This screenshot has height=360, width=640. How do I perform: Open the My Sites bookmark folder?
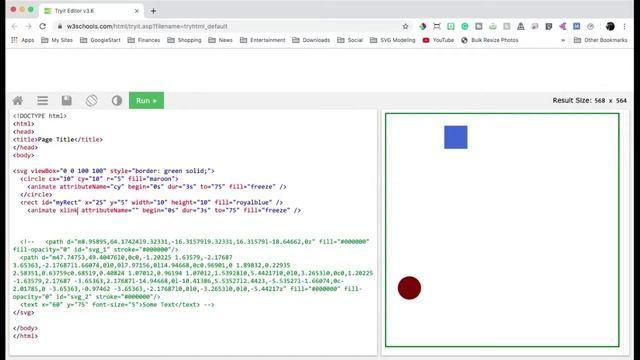57,40
